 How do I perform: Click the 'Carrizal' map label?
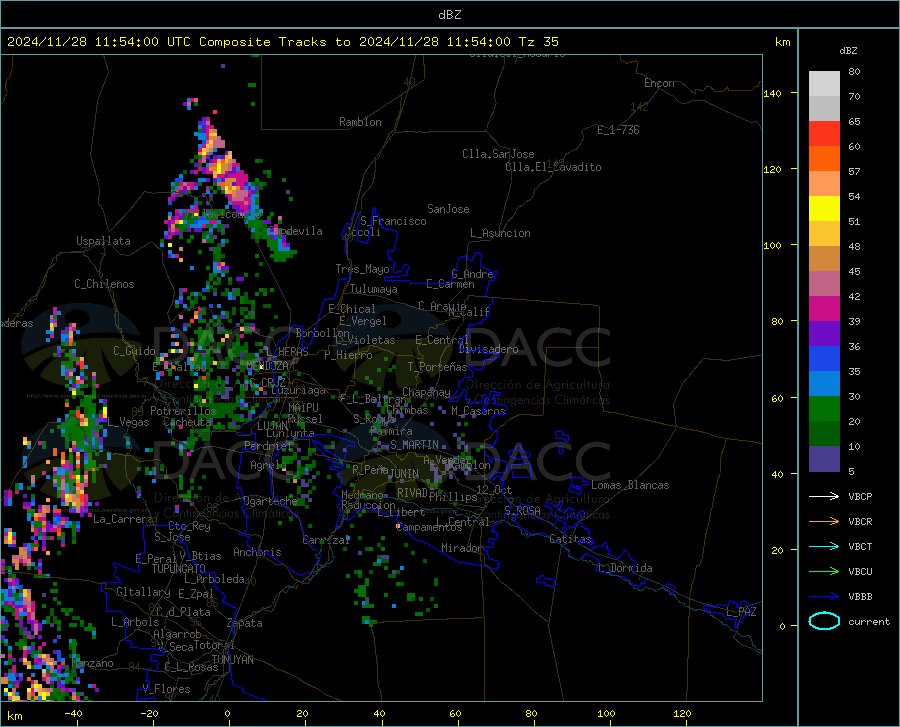[x=326, y=540]
